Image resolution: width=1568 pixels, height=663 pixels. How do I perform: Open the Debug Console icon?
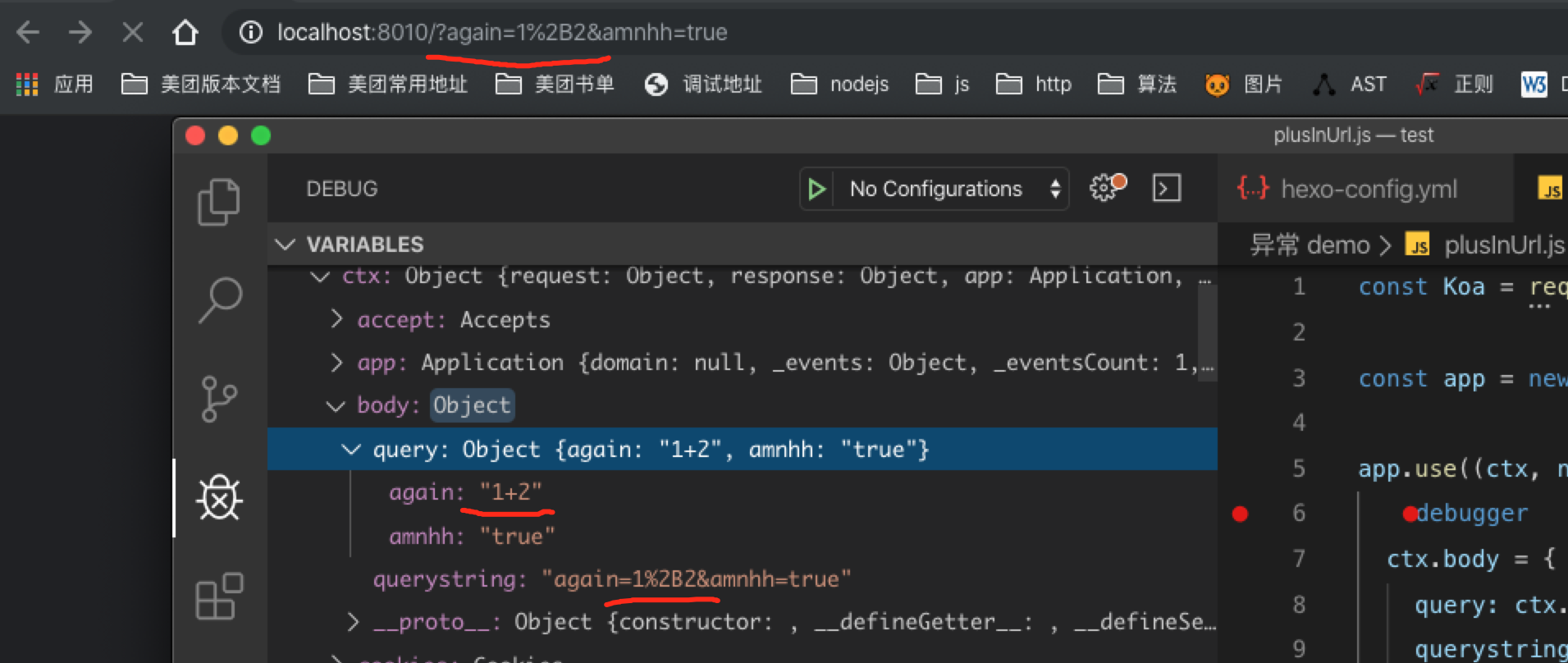coord(1166,188)
